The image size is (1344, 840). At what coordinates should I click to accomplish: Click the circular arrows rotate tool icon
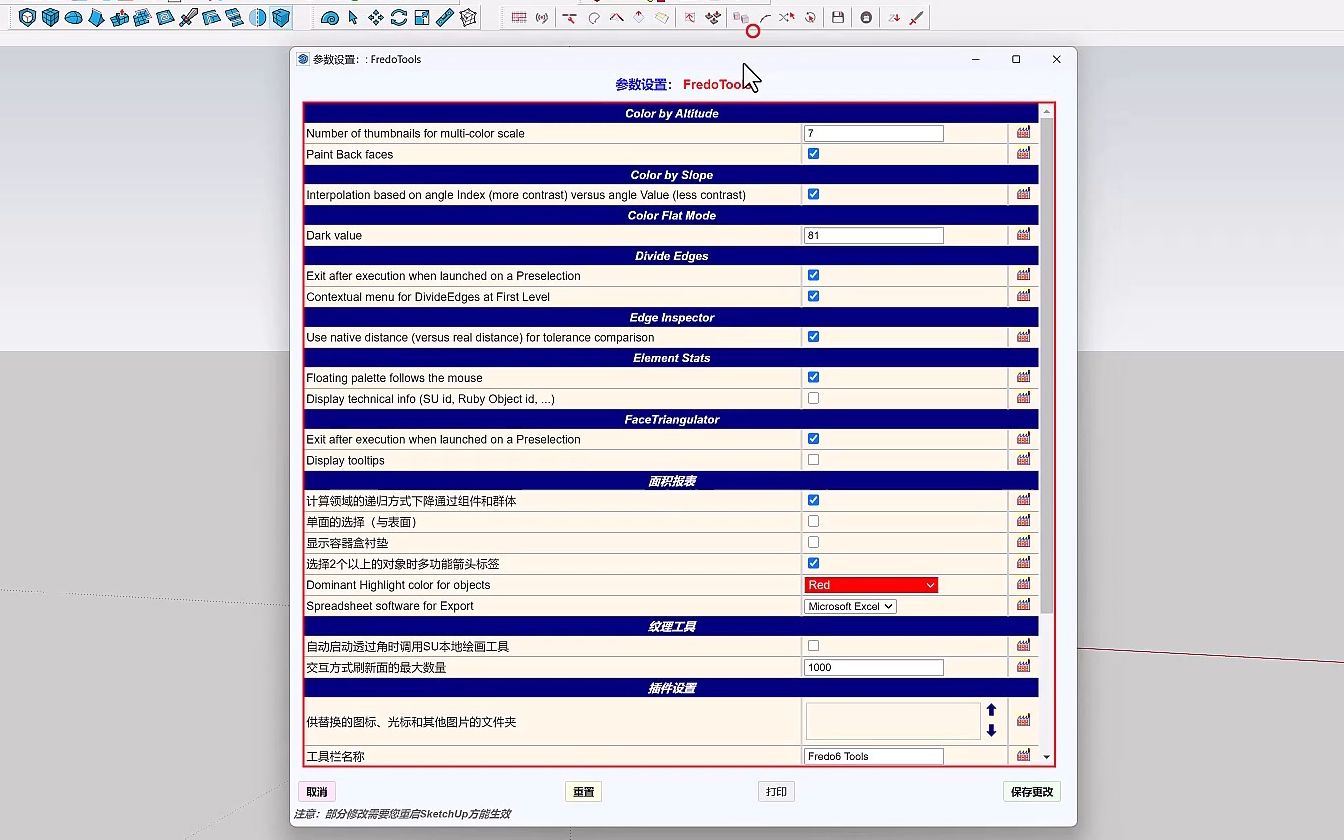(399, 17)
